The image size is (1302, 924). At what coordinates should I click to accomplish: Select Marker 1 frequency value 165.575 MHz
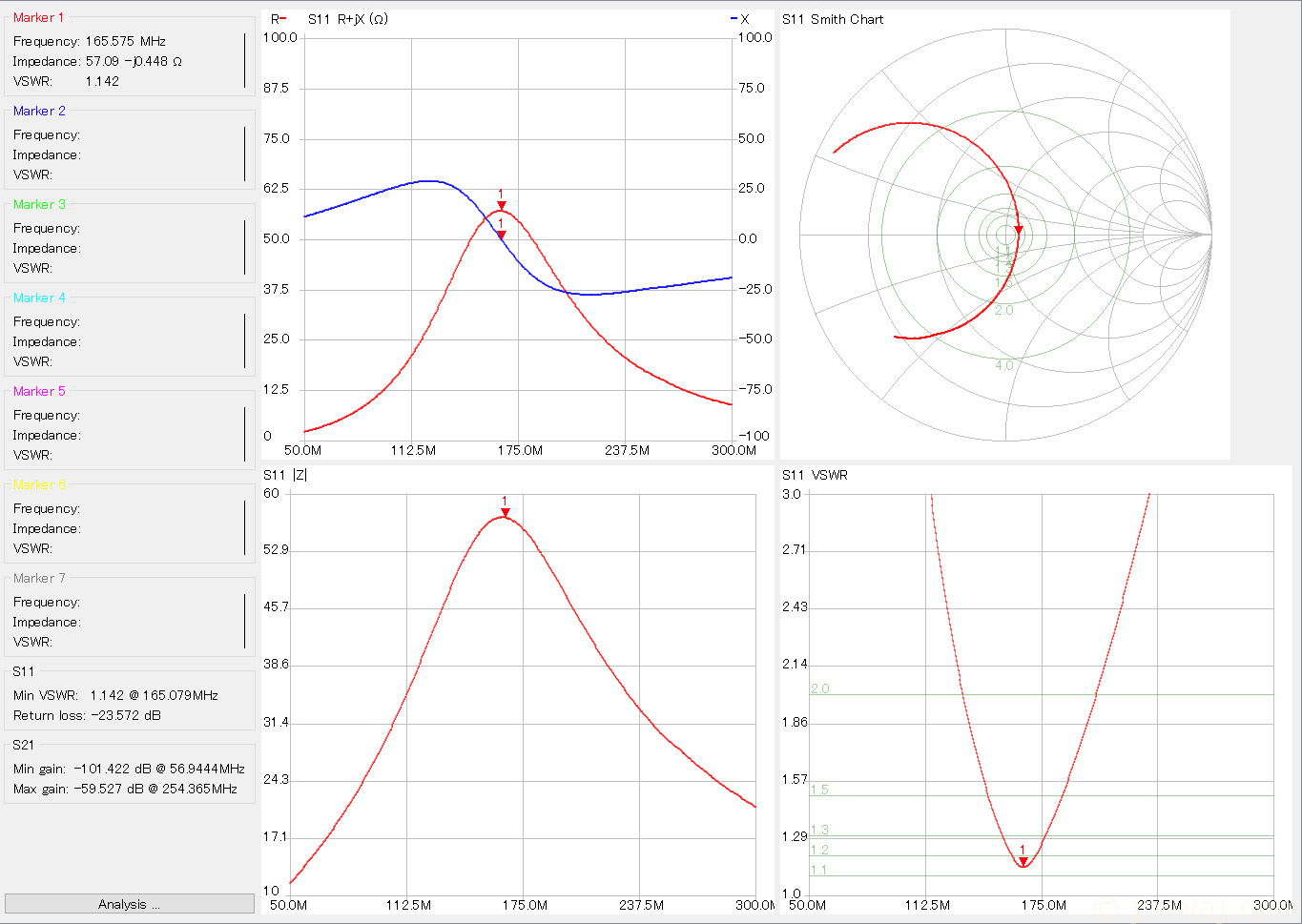click(126, 41)
